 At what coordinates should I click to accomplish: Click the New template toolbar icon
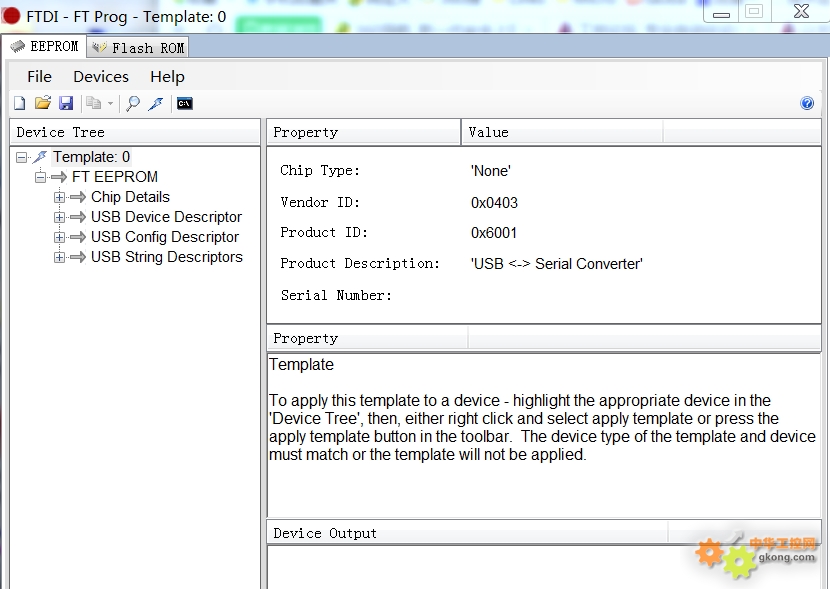[20, 103]
